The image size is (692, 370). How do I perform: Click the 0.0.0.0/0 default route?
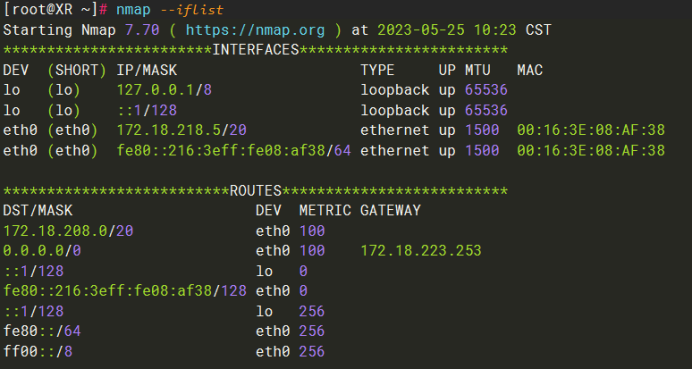[x=42, y=251]
